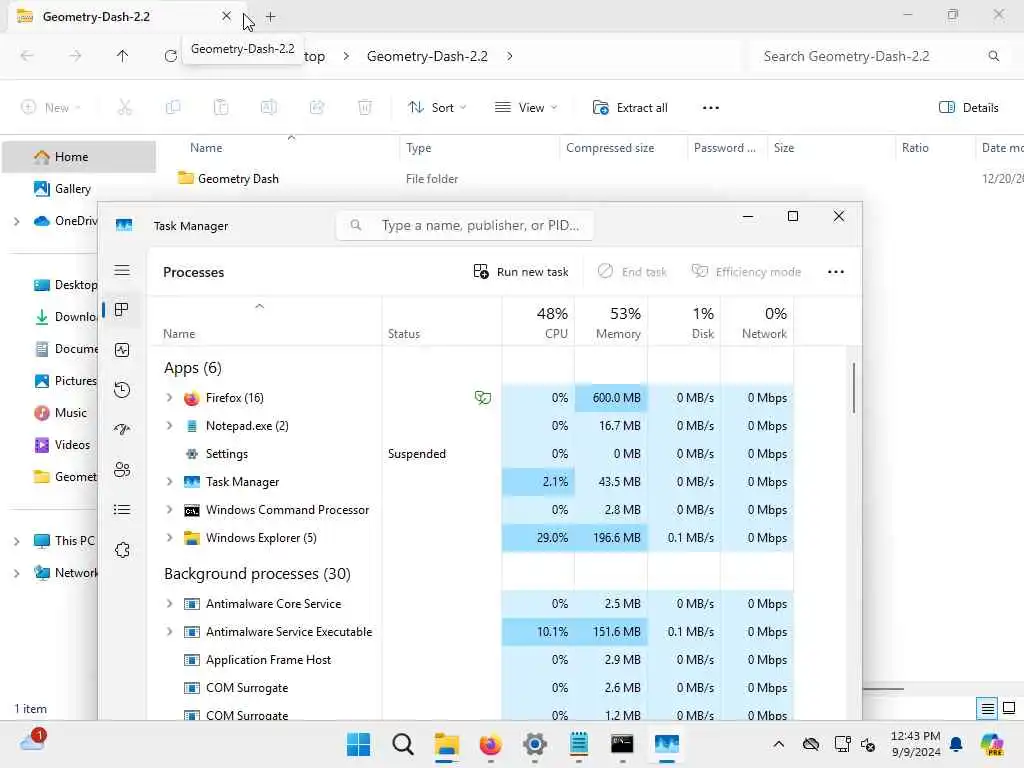Sort processes by Status column
The width and height of the screenshot is (1024, 768).
click(441, 322)
